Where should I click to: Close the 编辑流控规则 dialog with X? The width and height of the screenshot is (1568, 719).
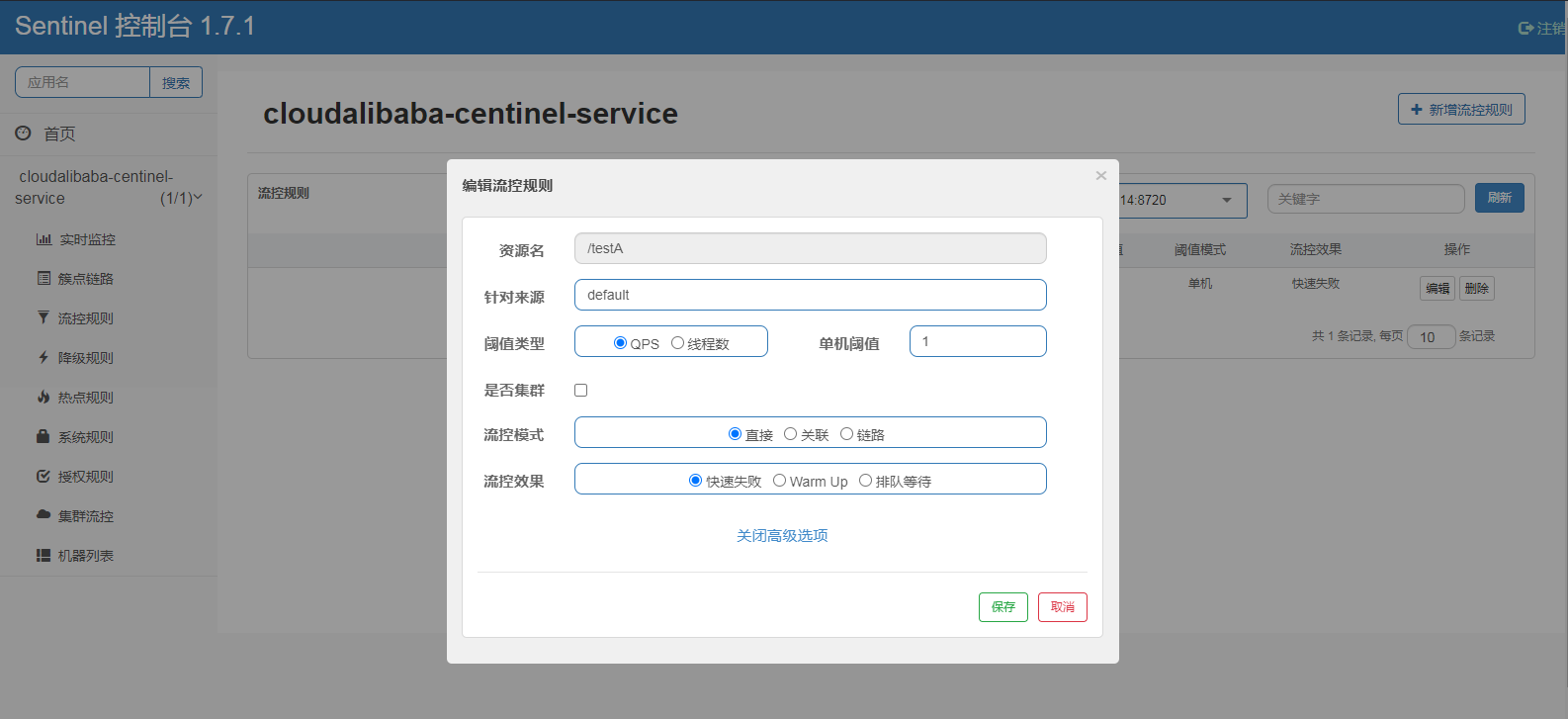pyautogui.click(x=1100, y=175)
